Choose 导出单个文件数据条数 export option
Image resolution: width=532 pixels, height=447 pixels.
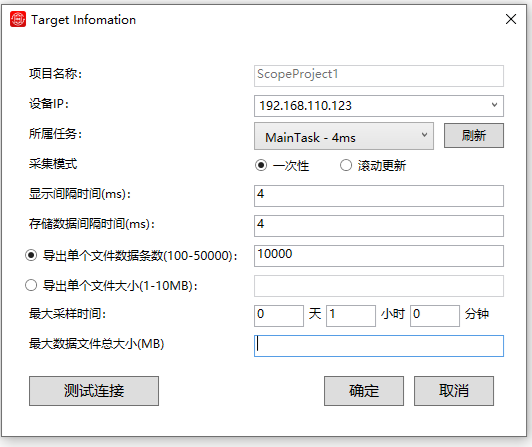31,255
